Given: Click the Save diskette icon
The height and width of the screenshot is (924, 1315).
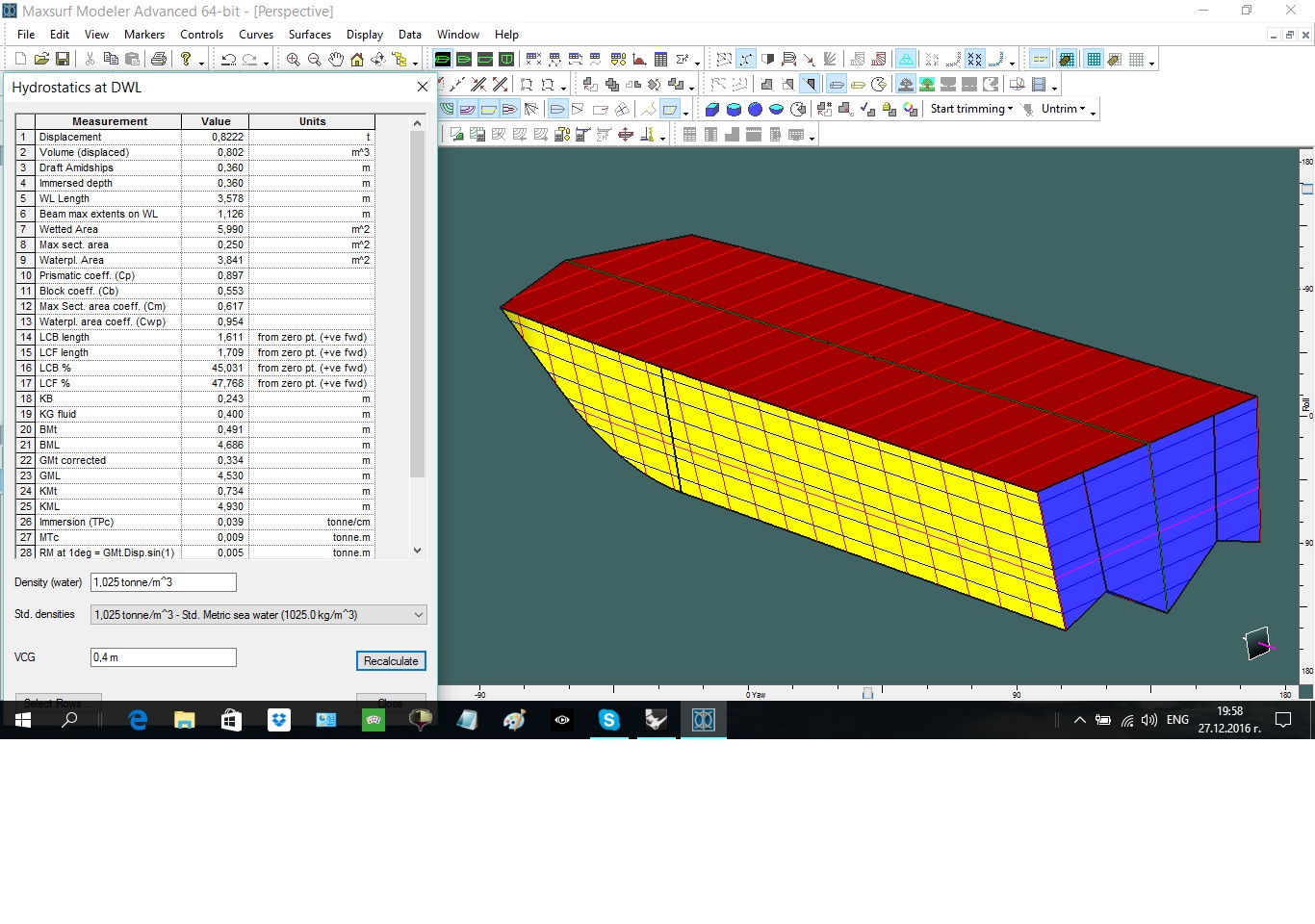Looking at the screenshot, I should pyautogui.click(x=63, y=60).
